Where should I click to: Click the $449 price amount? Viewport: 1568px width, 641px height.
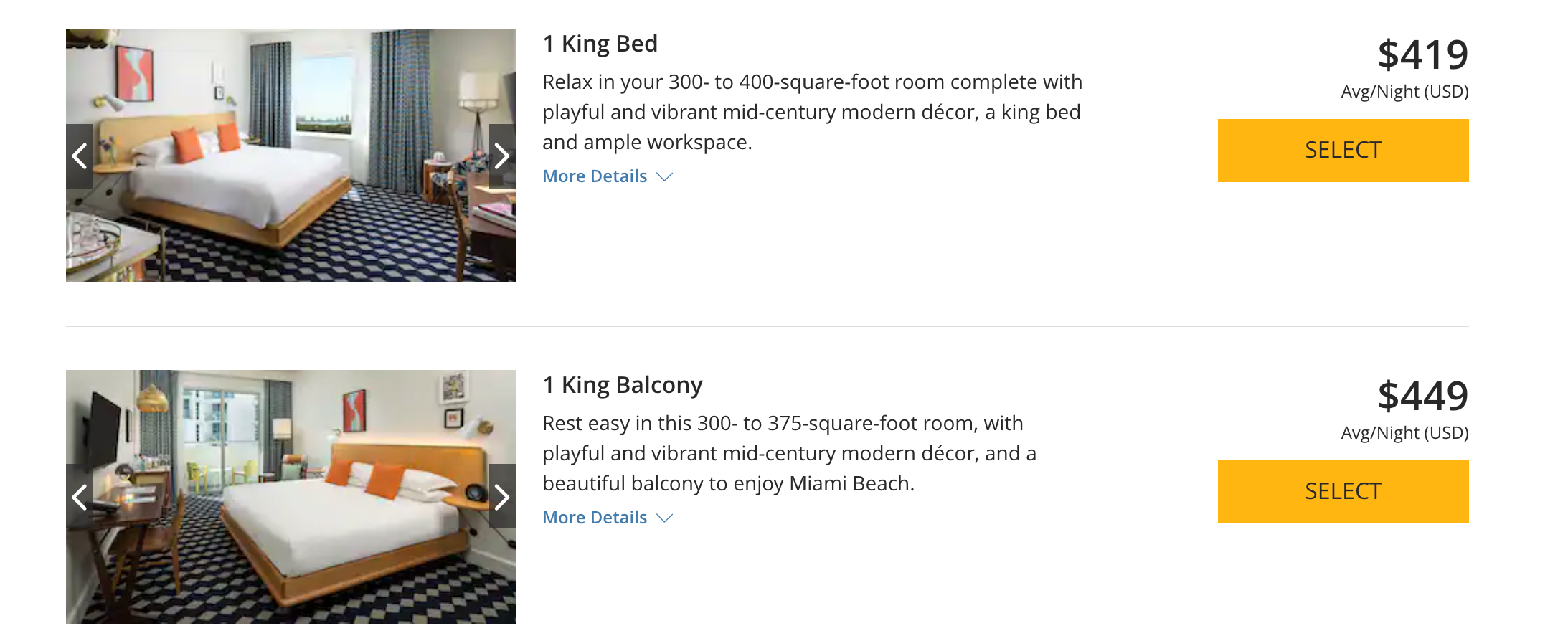(x=1422, y=396)
